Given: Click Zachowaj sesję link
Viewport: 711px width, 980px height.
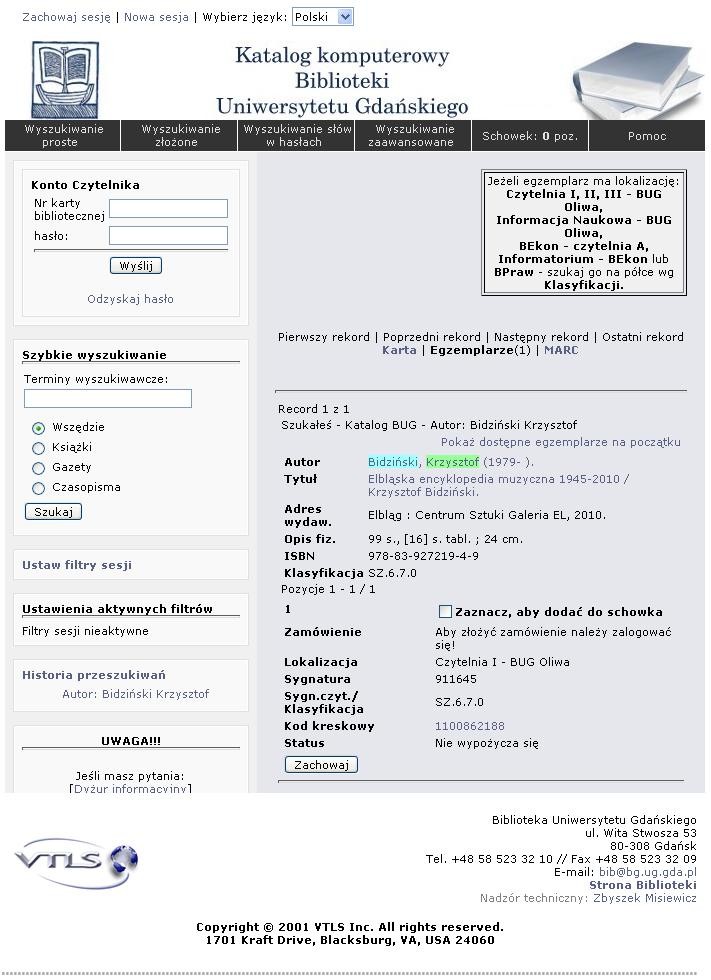Looking at the screenshot, I should point(66,17).
